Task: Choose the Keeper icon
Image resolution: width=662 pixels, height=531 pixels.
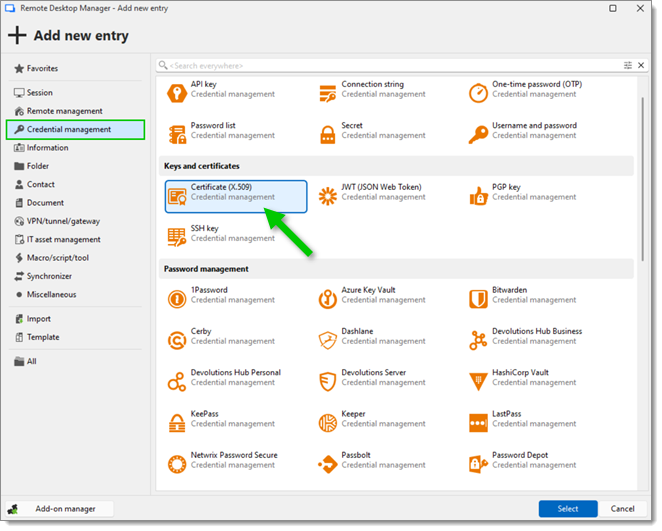Action: (x=327, y=423)
